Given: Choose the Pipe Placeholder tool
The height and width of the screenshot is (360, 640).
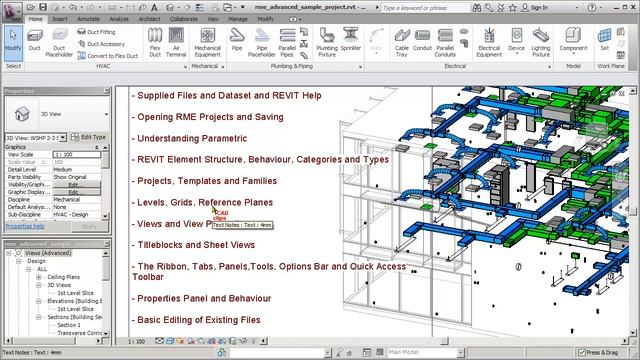Looking at the screenshot, I should click(x=262, y=42).
